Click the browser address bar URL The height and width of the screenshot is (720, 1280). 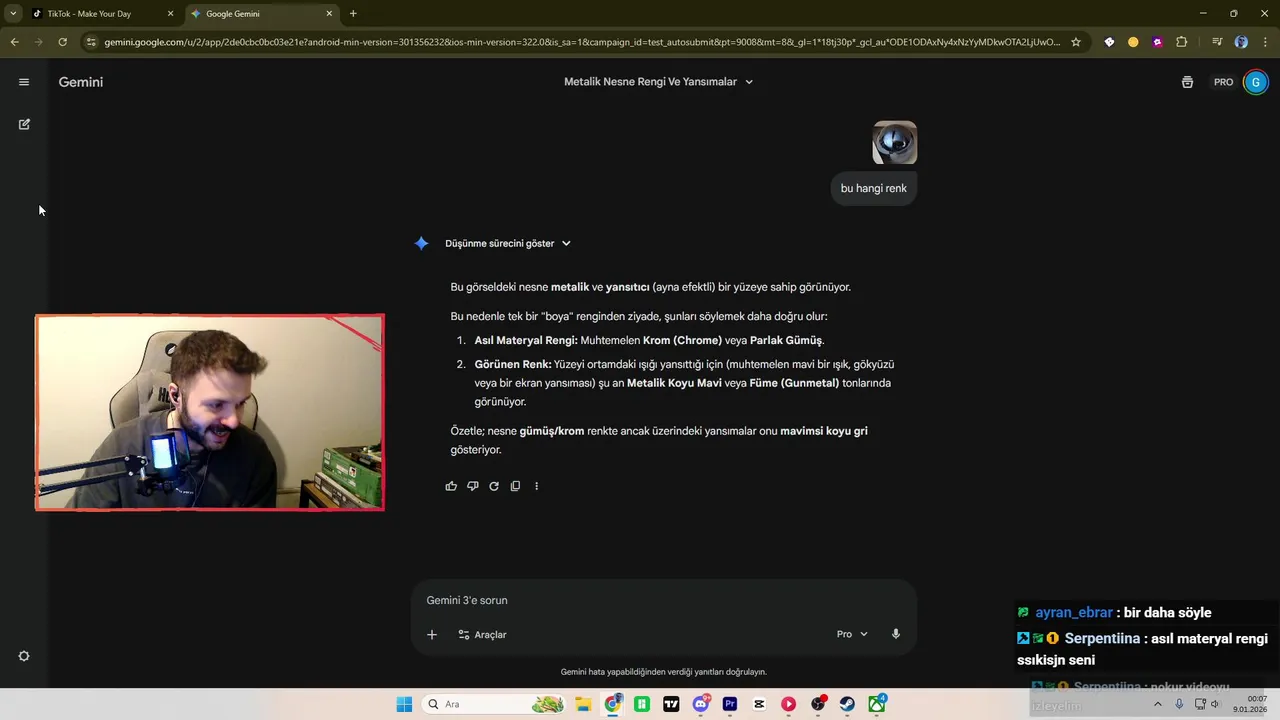582,42
